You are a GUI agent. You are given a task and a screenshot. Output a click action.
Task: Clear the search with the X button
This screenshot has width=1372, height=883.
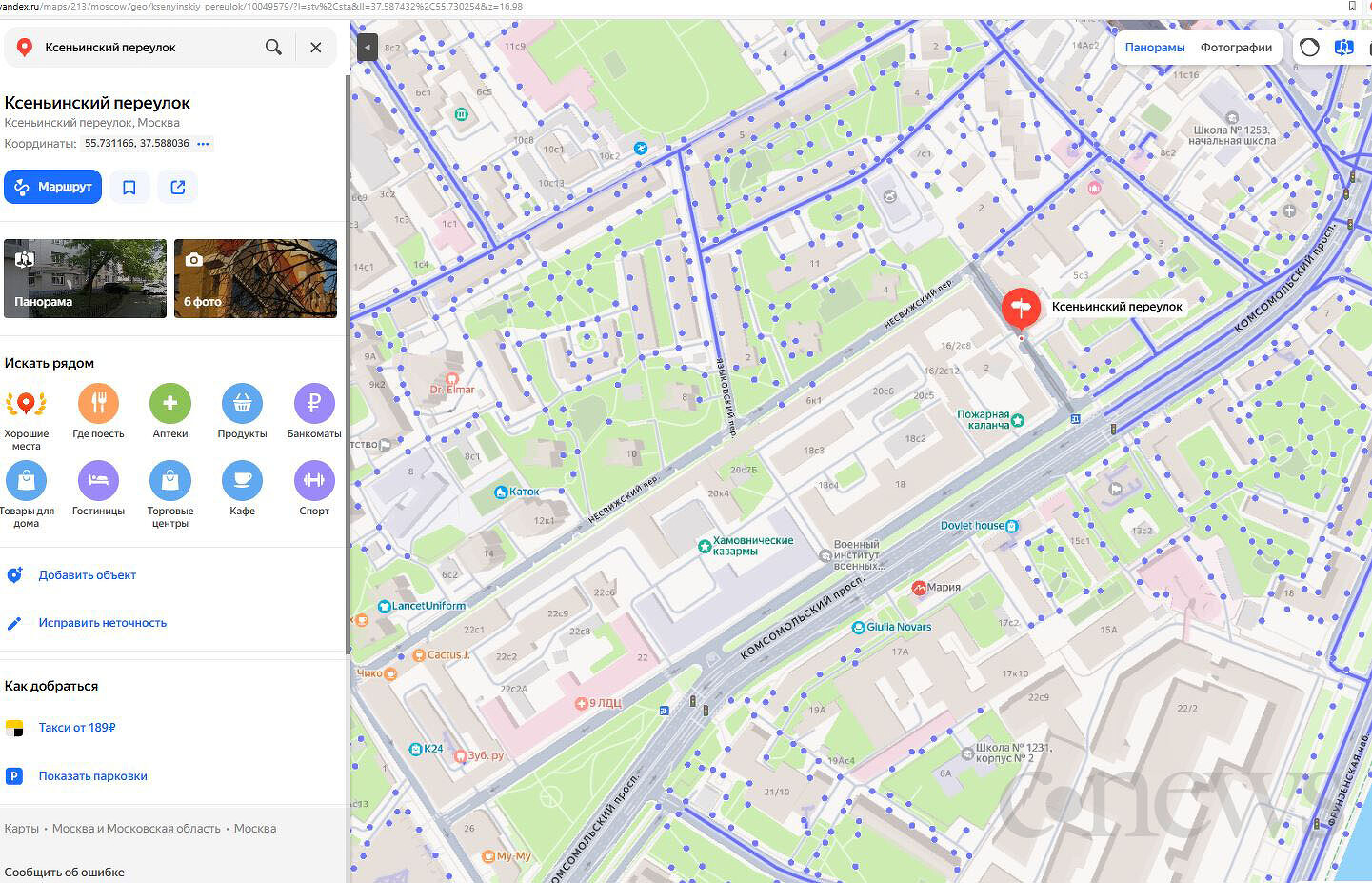315,47
